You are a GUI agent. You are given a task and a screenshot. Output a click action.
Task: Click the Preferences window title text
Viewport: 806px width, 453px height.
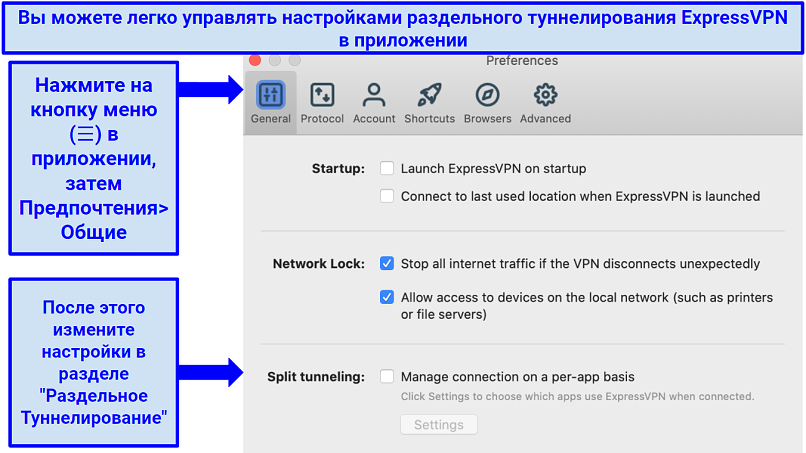pyautogui.click(x=522, y=61)
